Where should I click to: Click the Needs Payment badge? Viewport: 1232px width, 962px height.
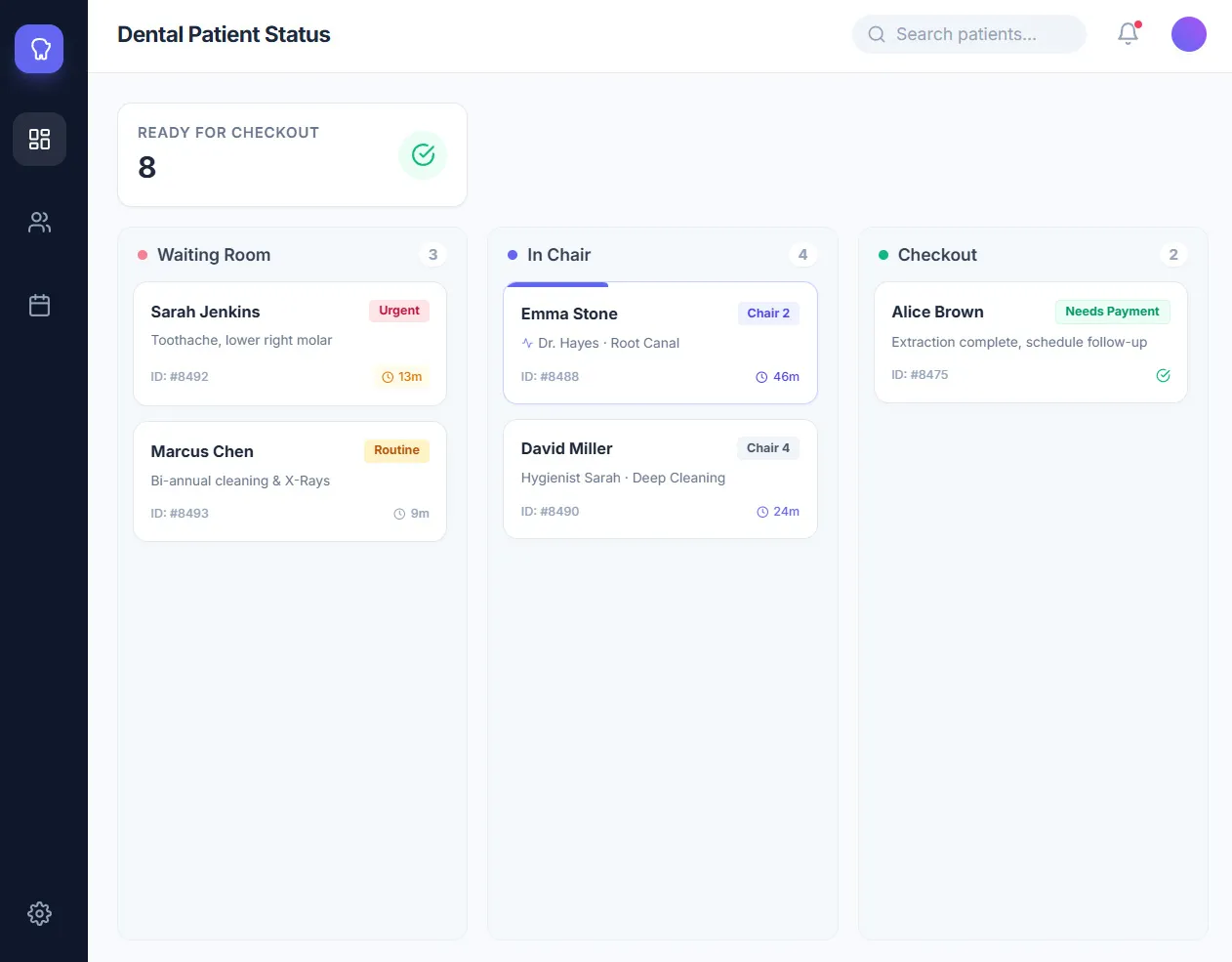point(1112,312)
